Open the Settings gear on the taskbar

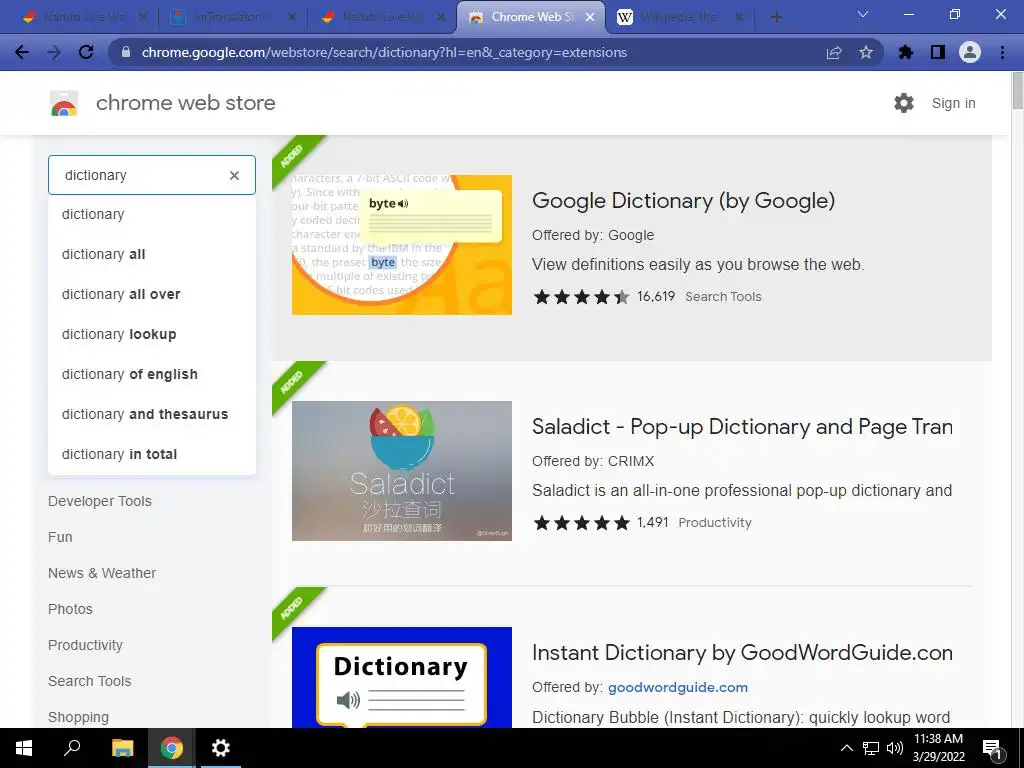(x=221, y=748)
